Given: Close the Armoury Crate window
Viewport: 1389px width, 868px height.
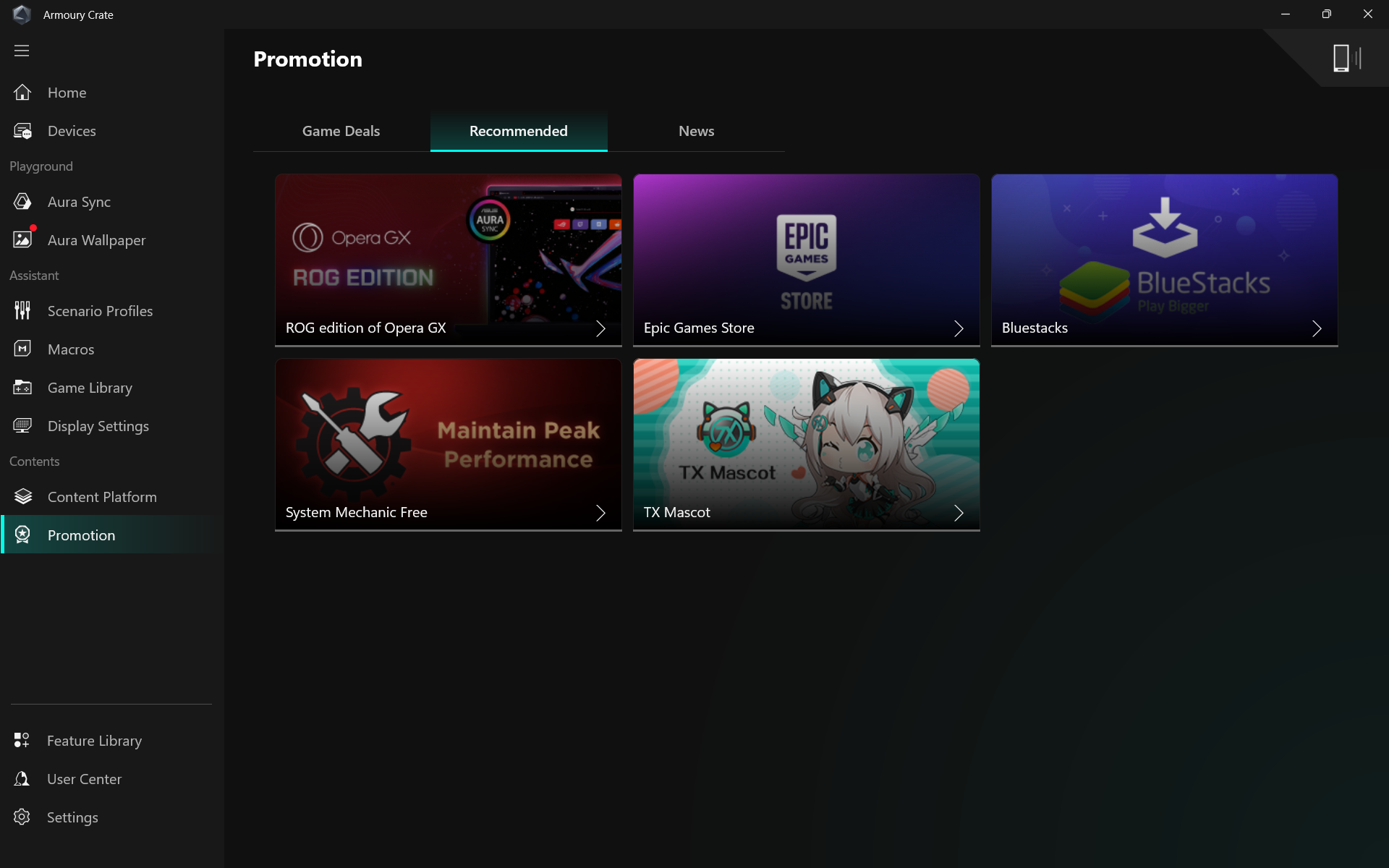Looking at the screenshot, I should 1368,14.
